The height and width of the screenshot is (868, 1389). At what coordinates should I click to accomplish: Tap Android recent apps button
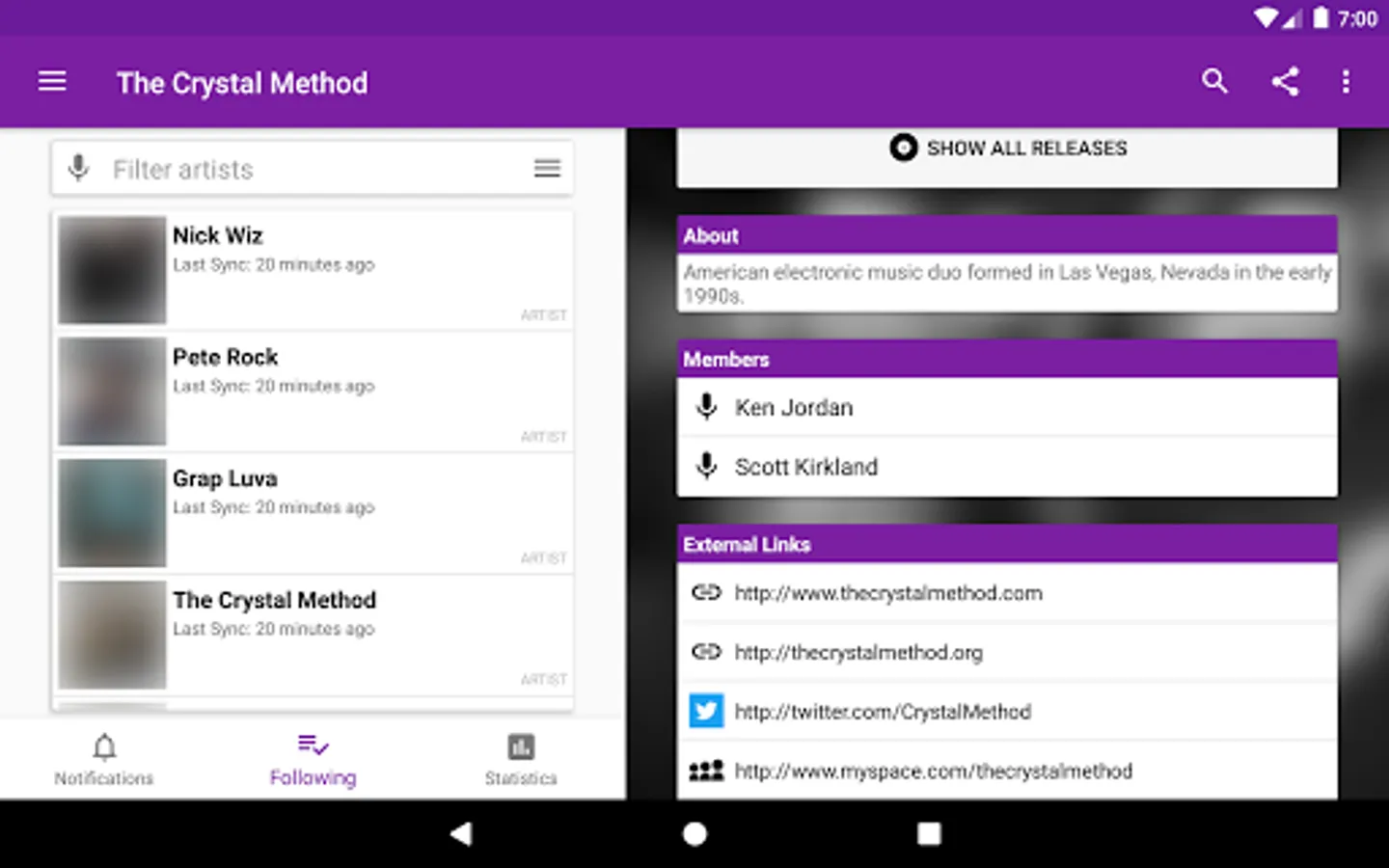click(929, 833)
